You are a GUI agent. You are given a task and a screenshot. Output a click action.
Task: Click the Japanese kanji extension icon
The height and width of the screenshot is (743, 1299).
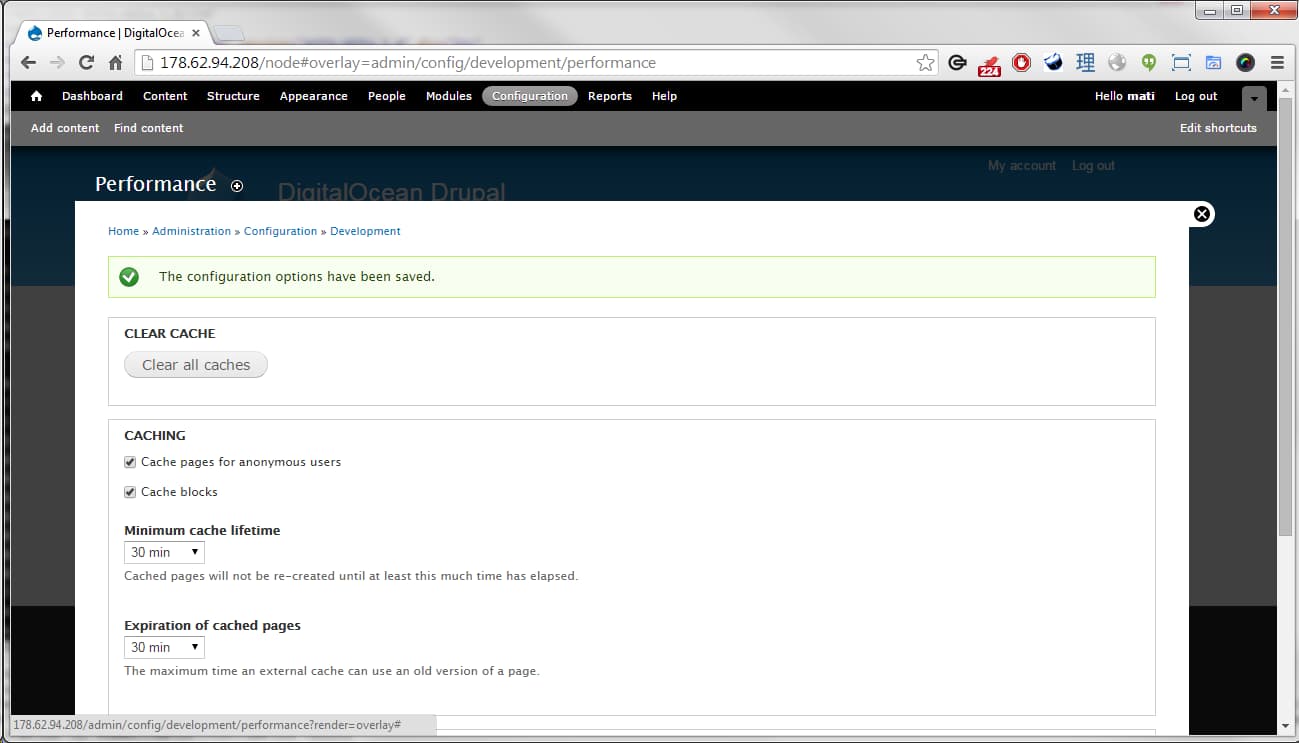(x=1085, y=62)
